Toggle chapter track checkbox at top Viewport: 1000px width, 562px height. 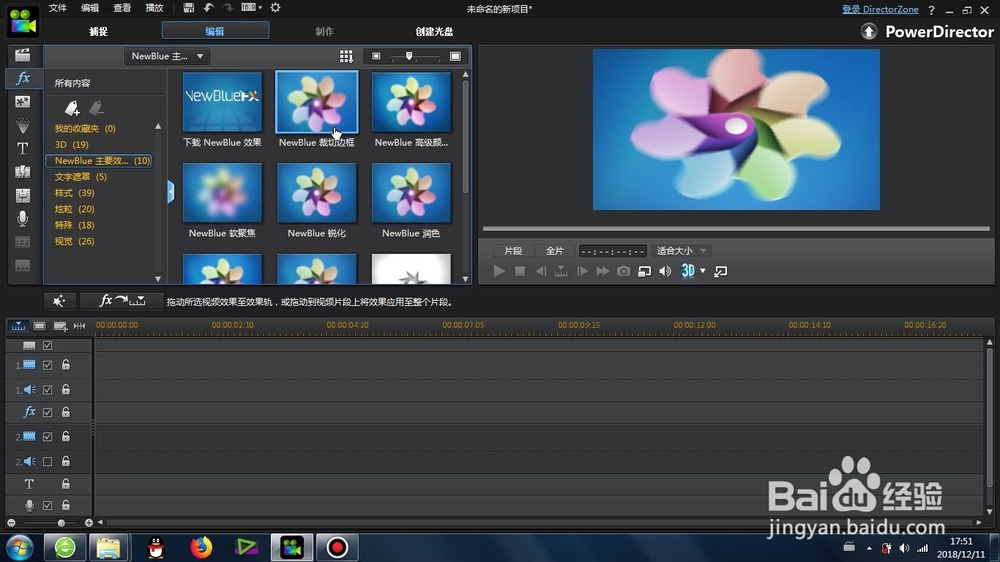[x=47, y=345]
